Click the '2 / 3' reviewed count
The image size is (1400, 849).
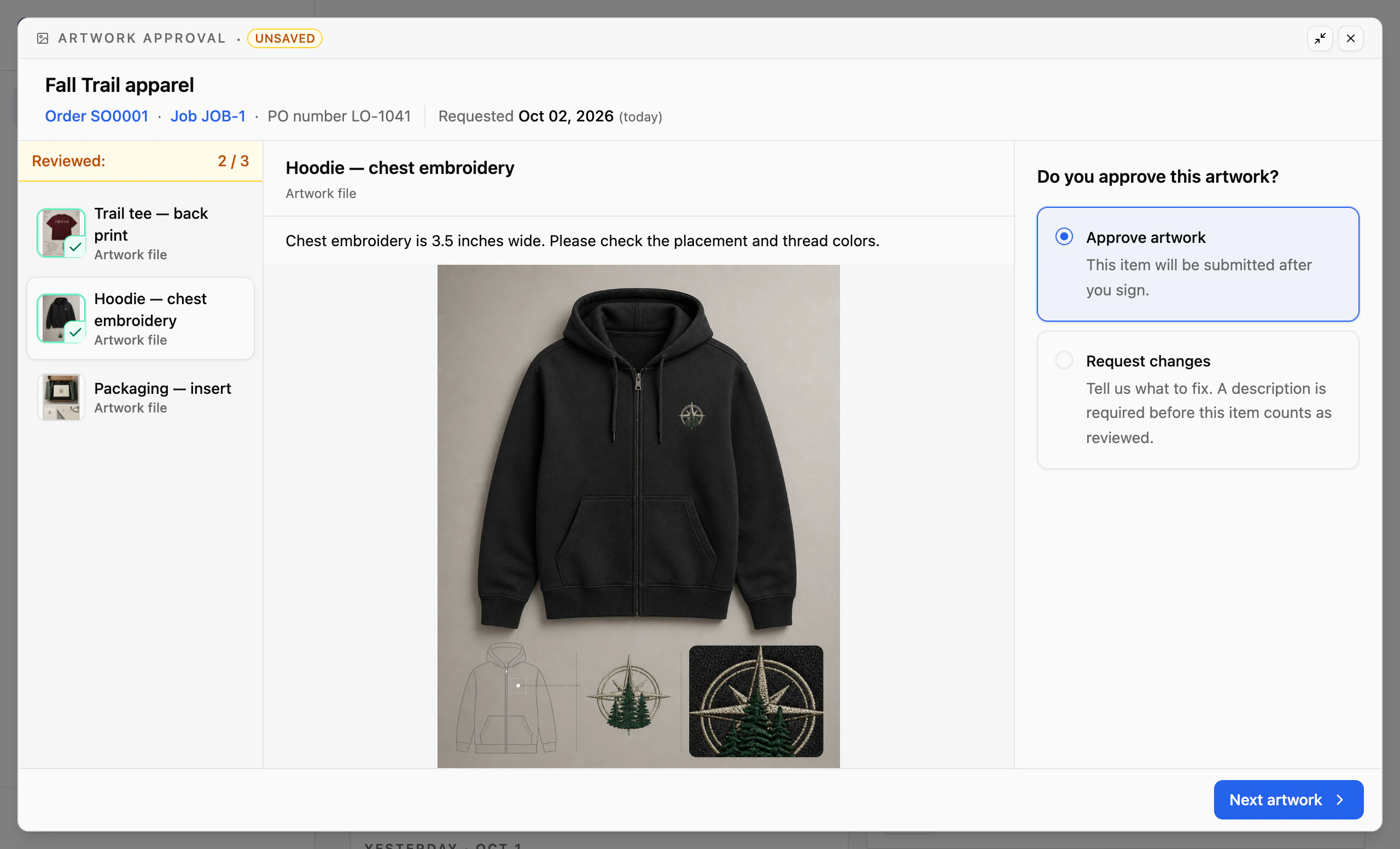(x=233, y=161)
